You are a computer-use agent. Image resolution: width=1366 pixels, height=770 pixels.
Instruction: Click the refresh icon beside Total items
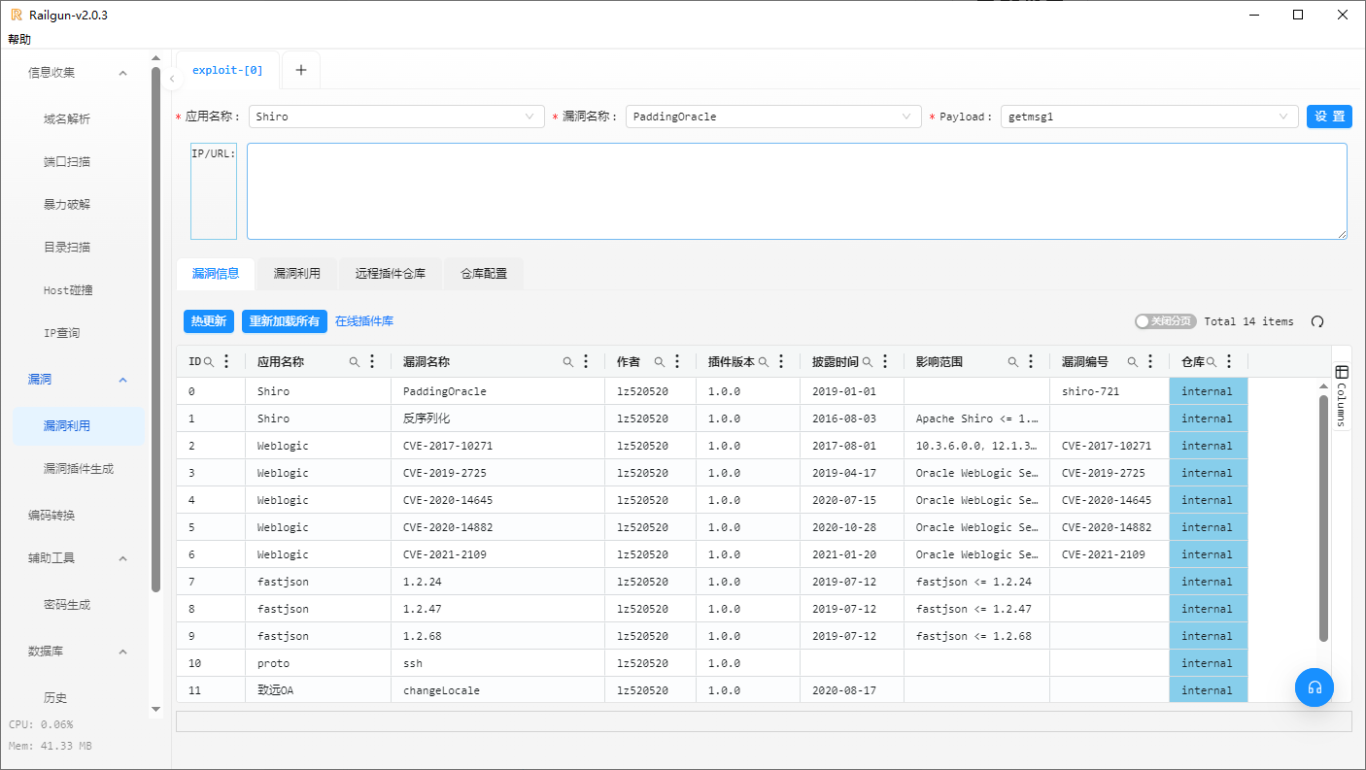[x=1317, y=322]
